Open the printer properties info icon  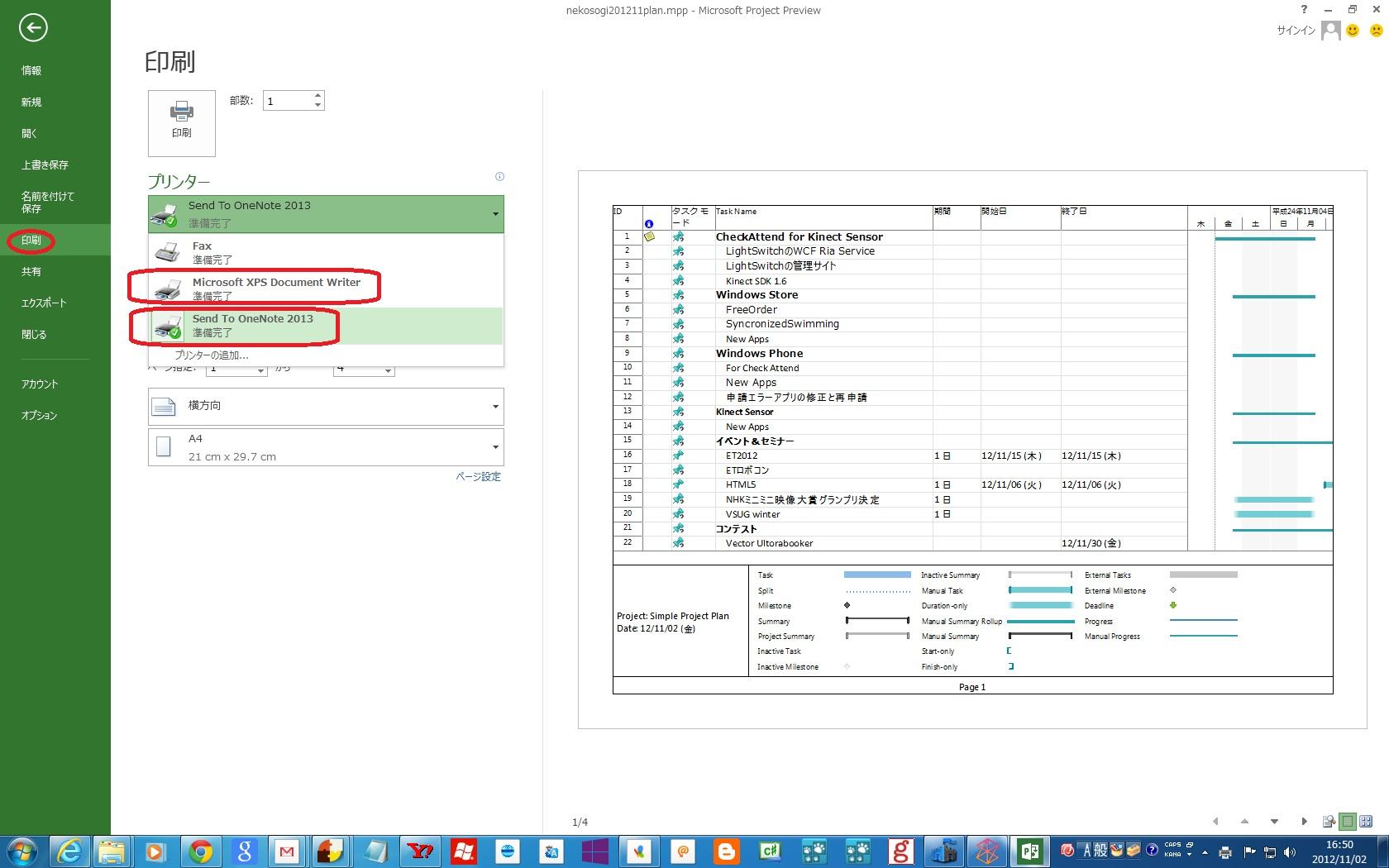[499, 176]
